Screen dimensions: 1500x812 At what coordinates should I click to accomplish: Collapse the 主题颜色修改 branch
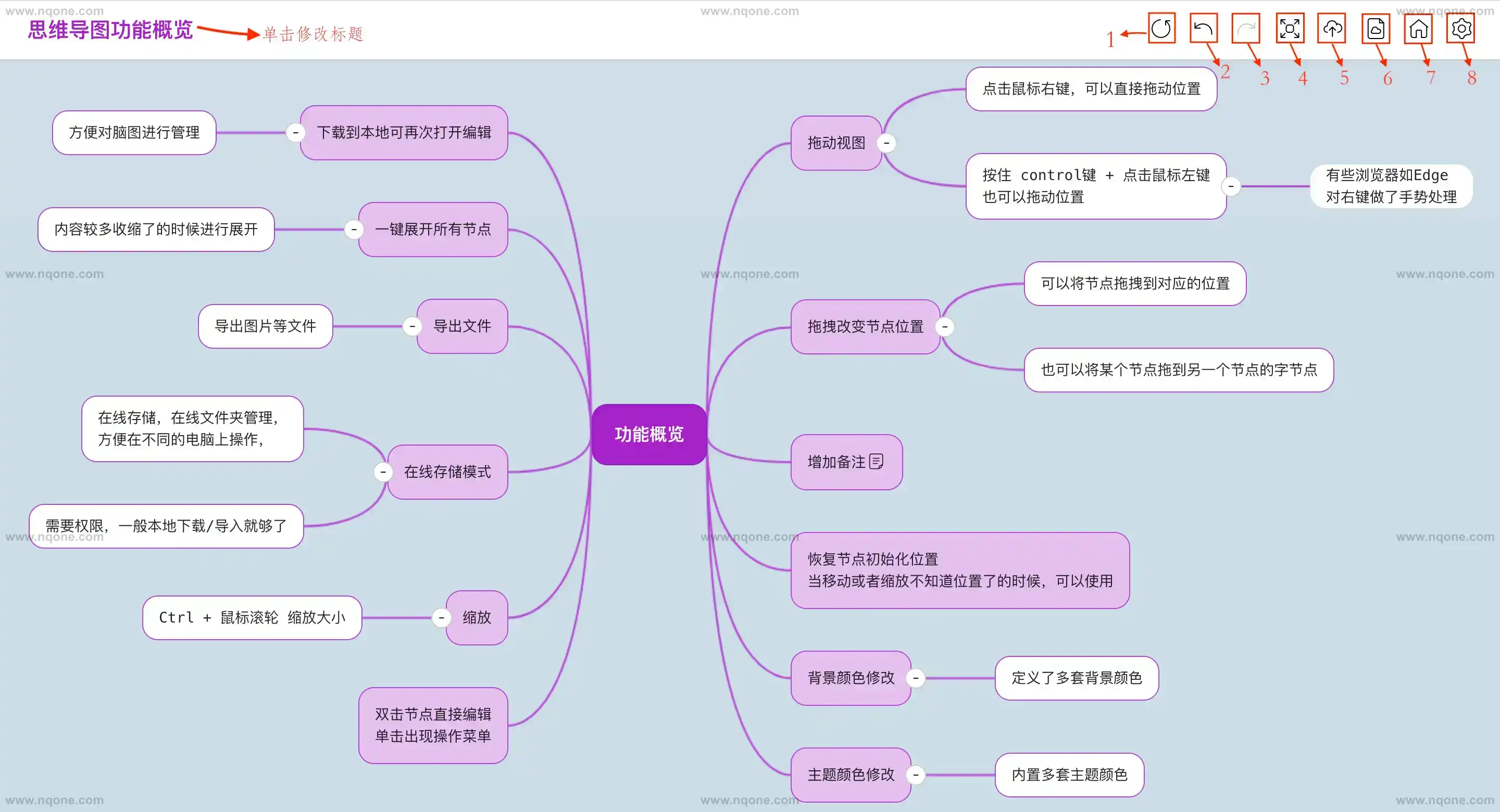click(x=916, y=775)
